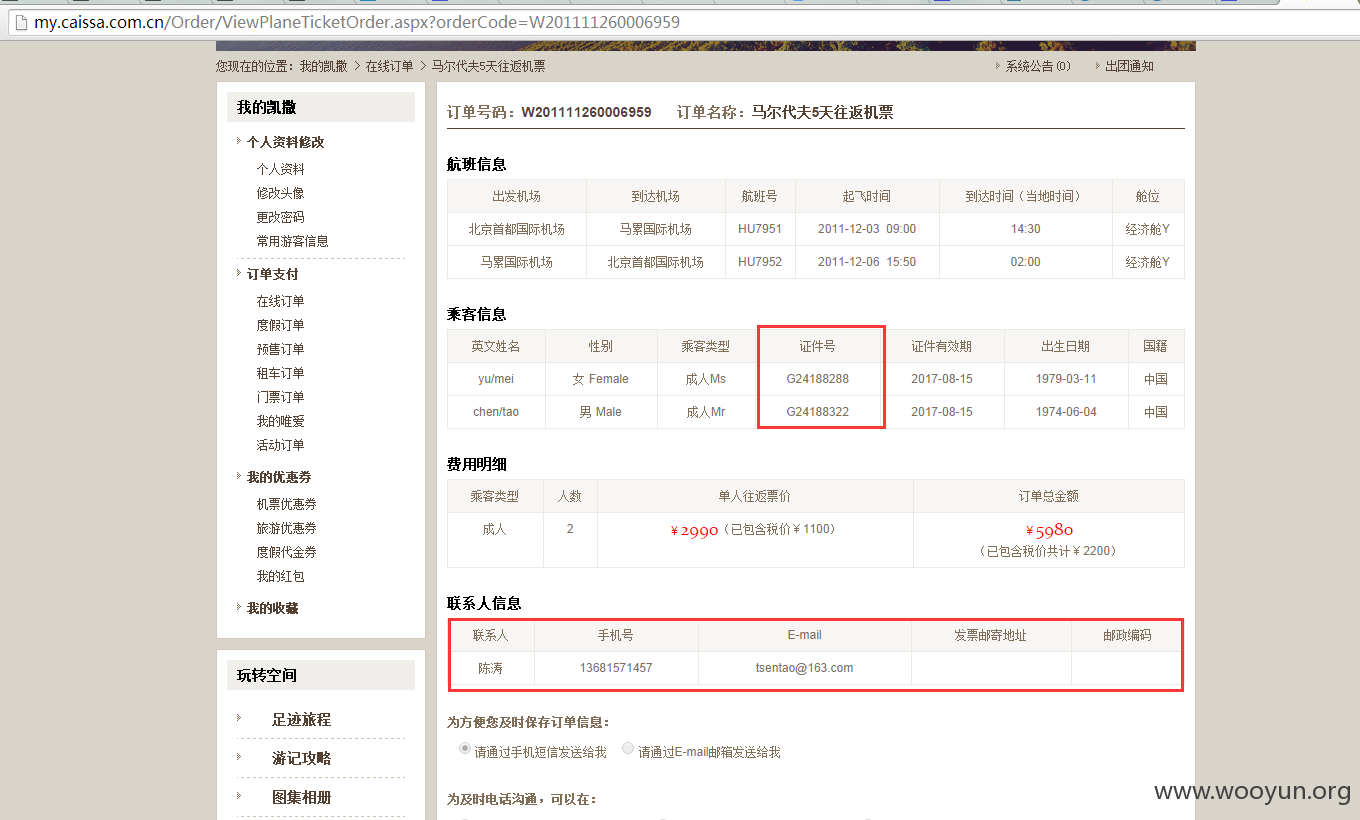The image size is (1360, 820).
Task: Expand the 我的优惠券 section arrow
Action: [239, 476]
